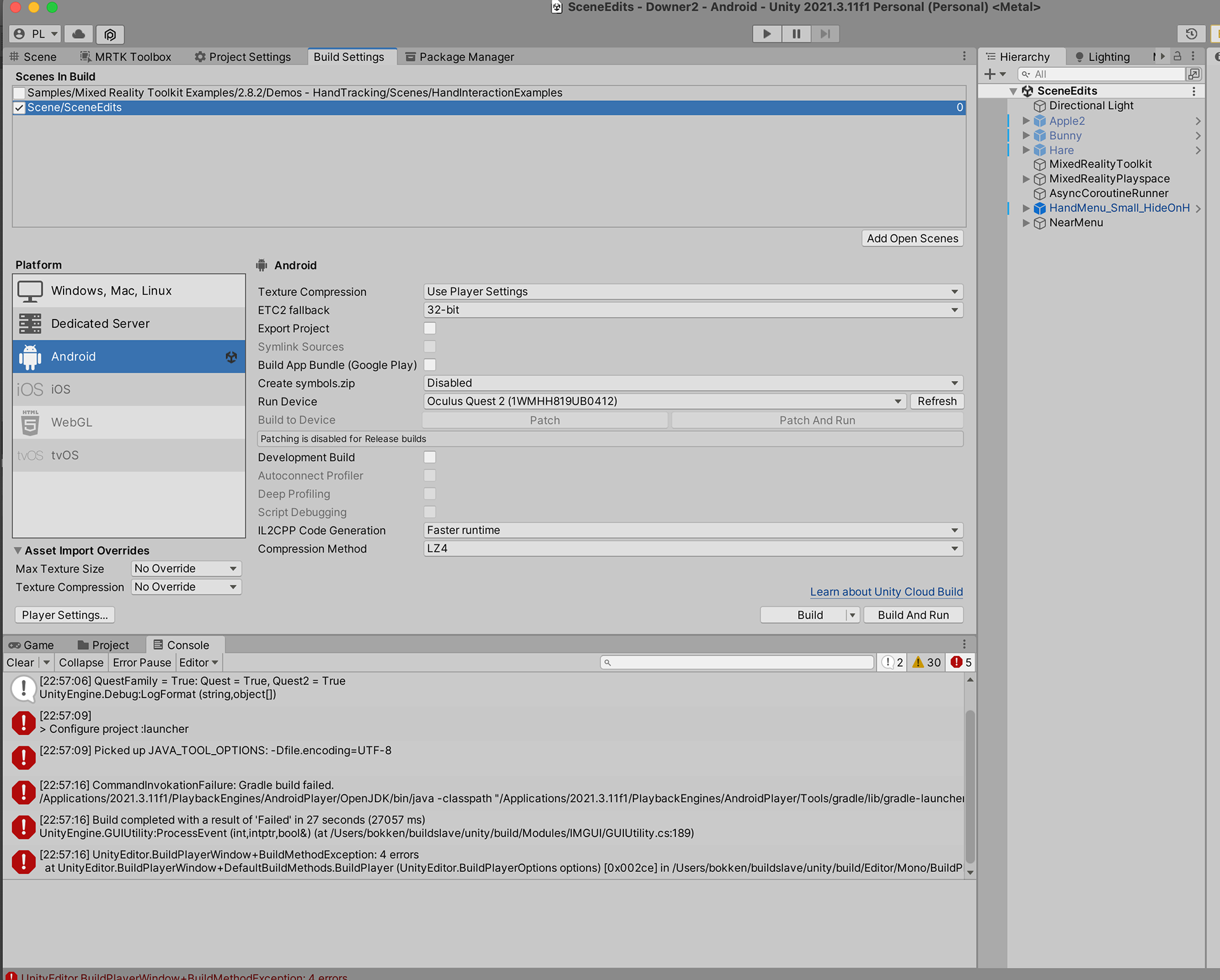This screenshot has width=1220, height=980.
Task: Select the WebGL platform
Action: tap(129, 422)
